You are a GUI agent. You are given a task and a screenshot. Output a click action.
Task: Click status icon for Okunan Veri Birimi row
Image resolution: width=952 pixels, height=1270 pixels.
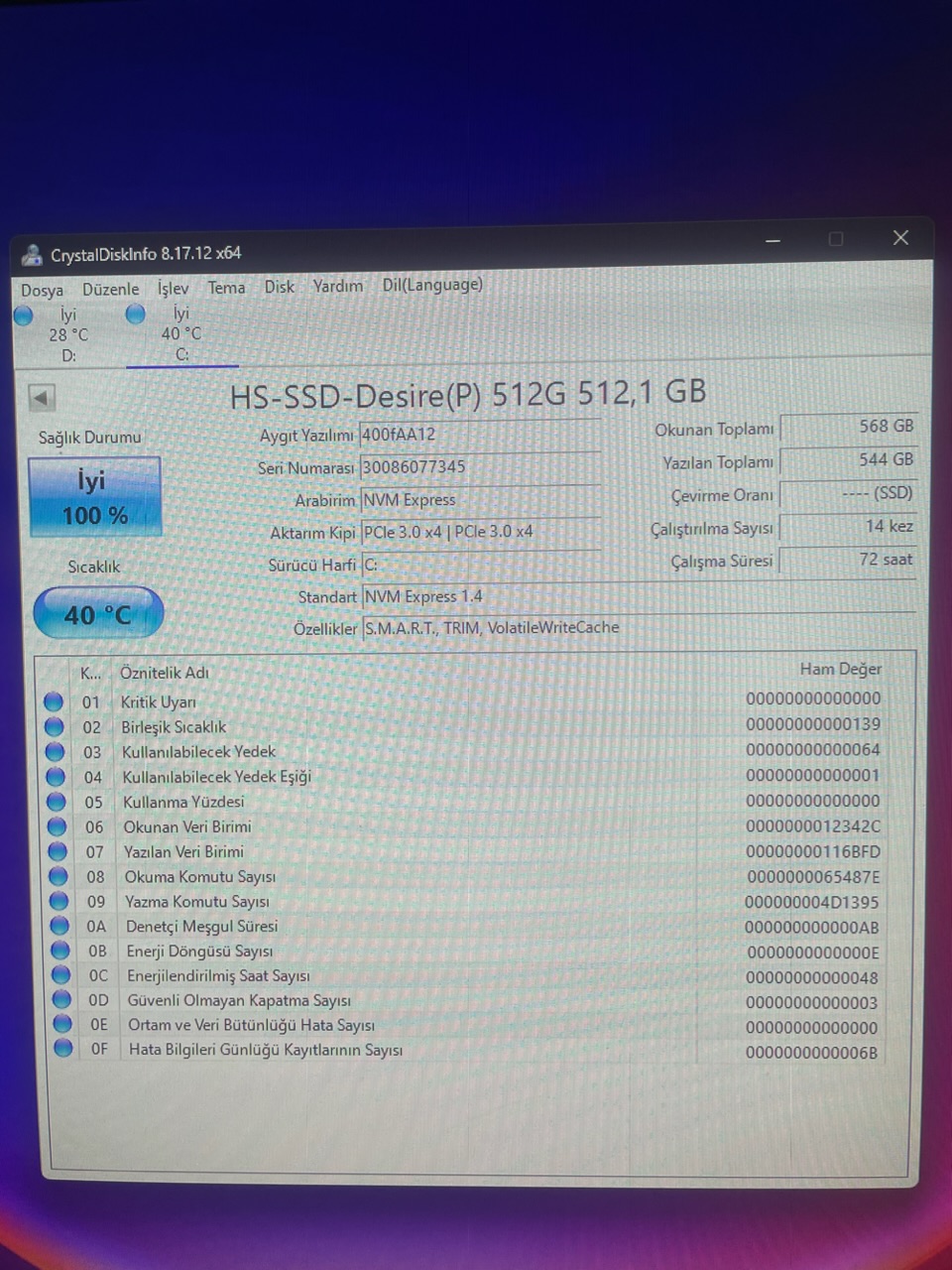click(58, 826)
